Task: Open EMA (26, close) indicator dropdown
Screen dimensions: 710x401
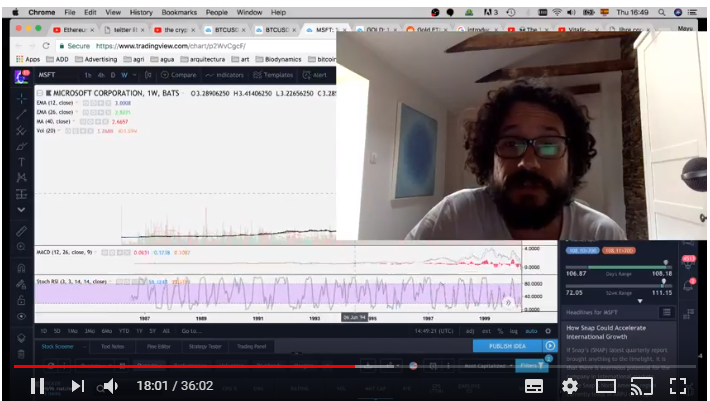Action: [76, 112]
